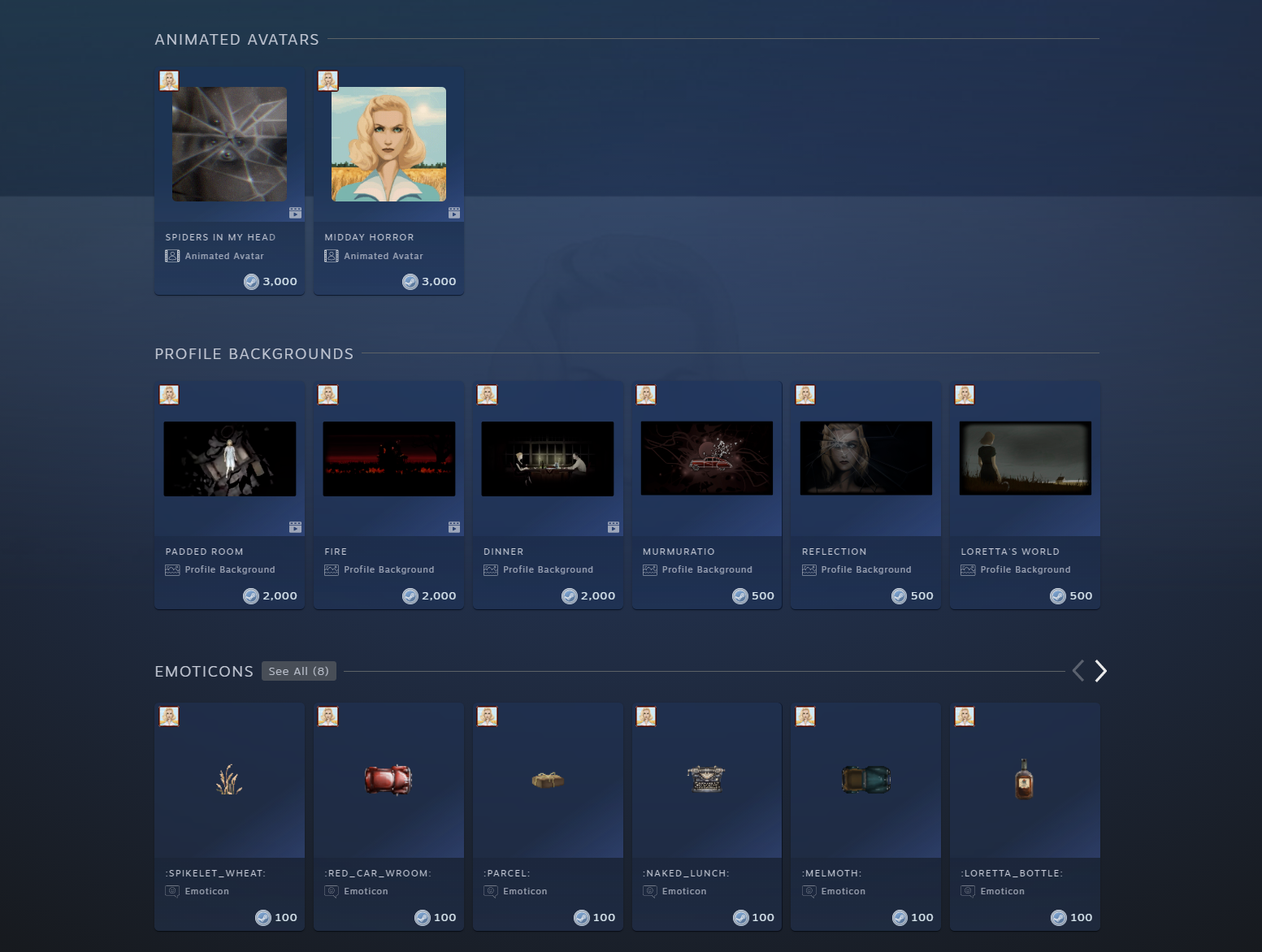This screenshot has width=1262, height=952.
Task: Select the red car wroom emoticon image
Action: coord(388,780)
